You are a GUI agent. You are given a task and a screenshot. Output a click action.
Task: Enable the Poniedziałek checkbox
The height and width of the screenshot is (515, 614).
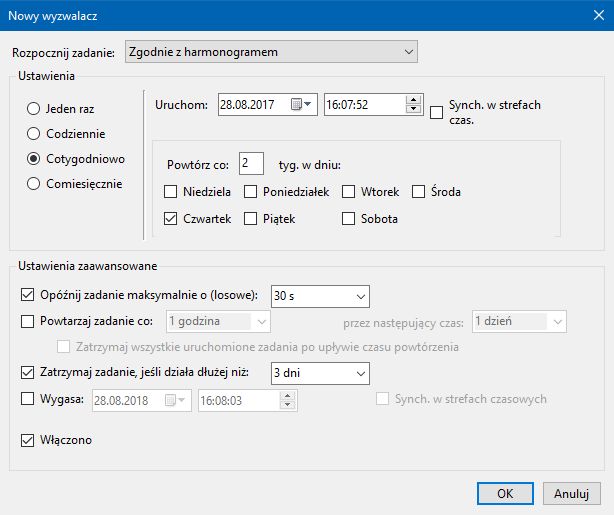[x=251, y=191]
